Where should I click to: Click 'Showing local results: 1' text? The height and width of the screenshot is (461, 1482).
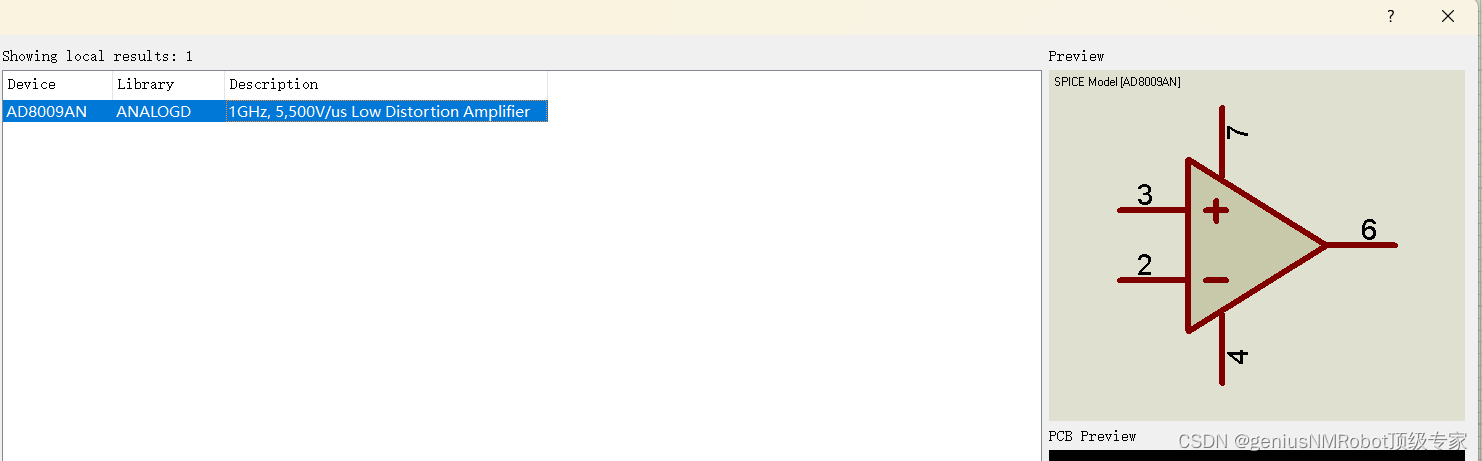tap(97, 56)
